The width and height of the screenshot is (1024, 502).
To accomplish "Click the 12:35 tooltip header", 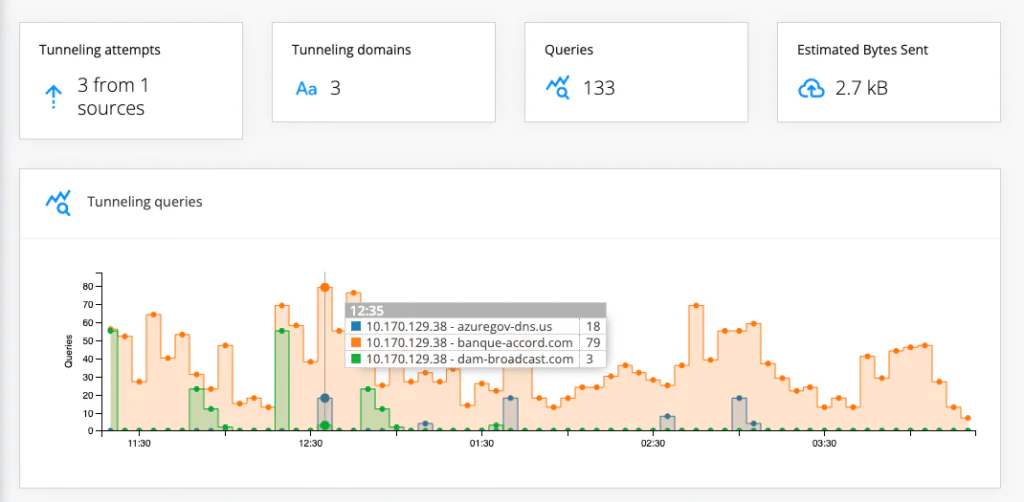I will click(x=475, y=310).
